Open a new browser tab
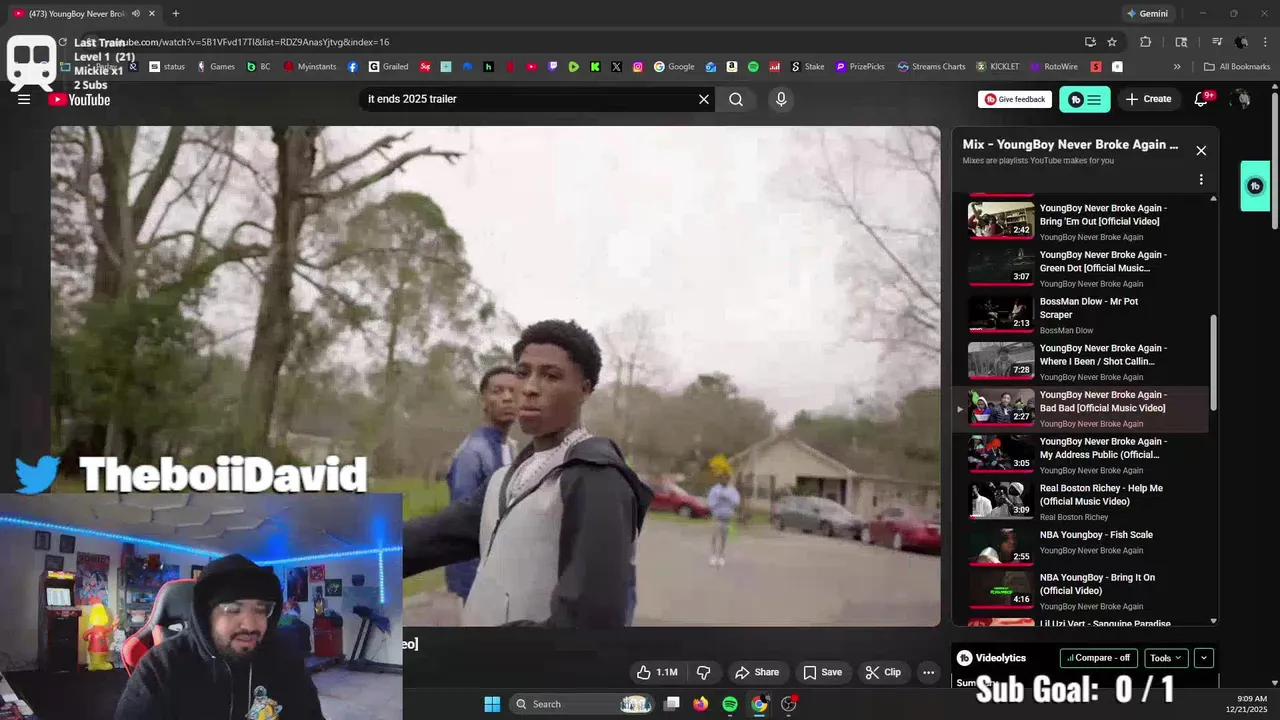The image size is (1280, 720). (176, 13)
